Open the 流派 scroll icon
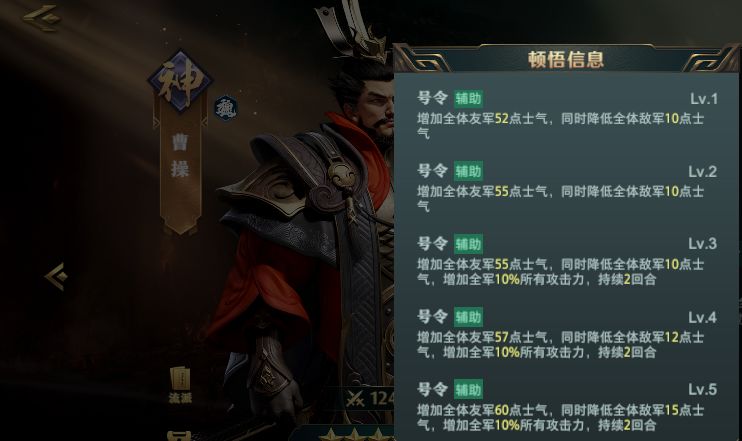This screenshot has height=441, width=742. (x=180, y=385)
